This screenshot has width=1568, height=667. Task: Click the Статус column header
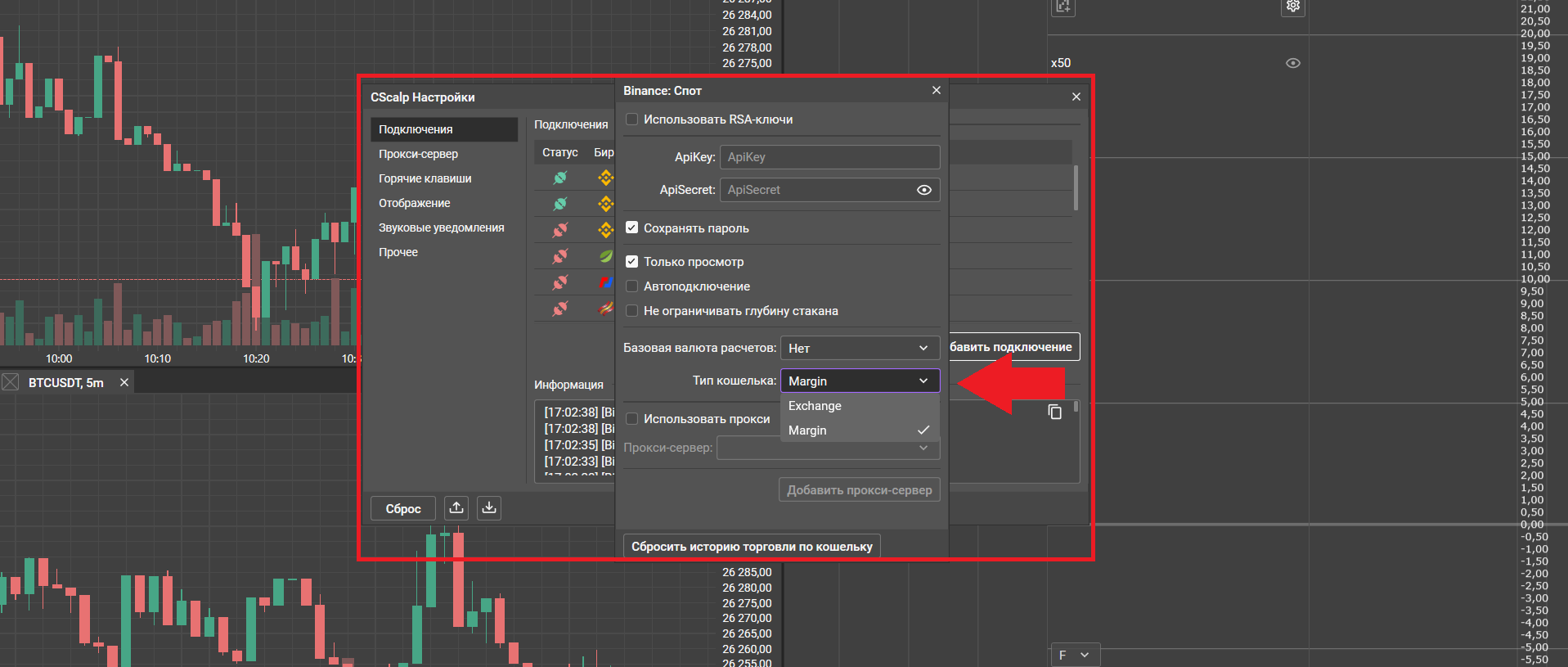click(560, 152)
